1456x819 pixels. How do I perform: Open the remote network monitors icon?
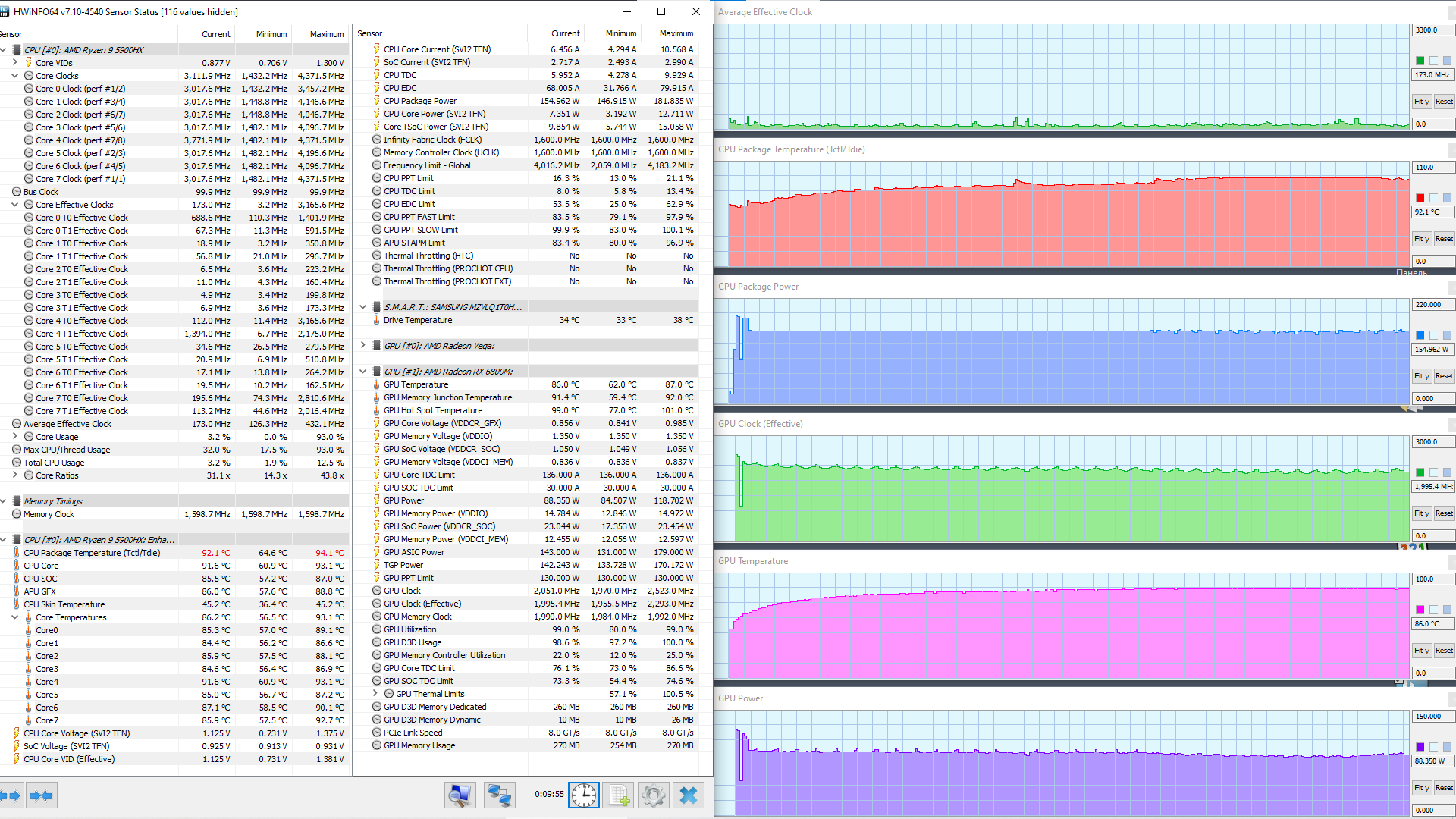tap(499, 795)
